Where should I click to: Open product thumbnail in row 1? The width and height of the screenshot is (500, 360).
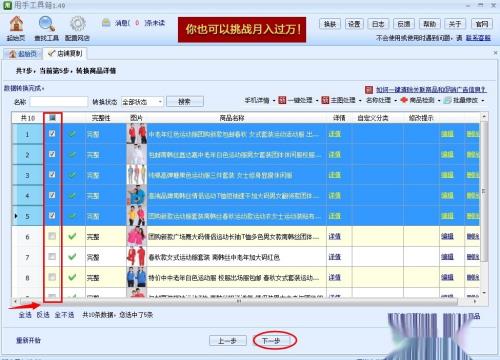click(137, 134)
